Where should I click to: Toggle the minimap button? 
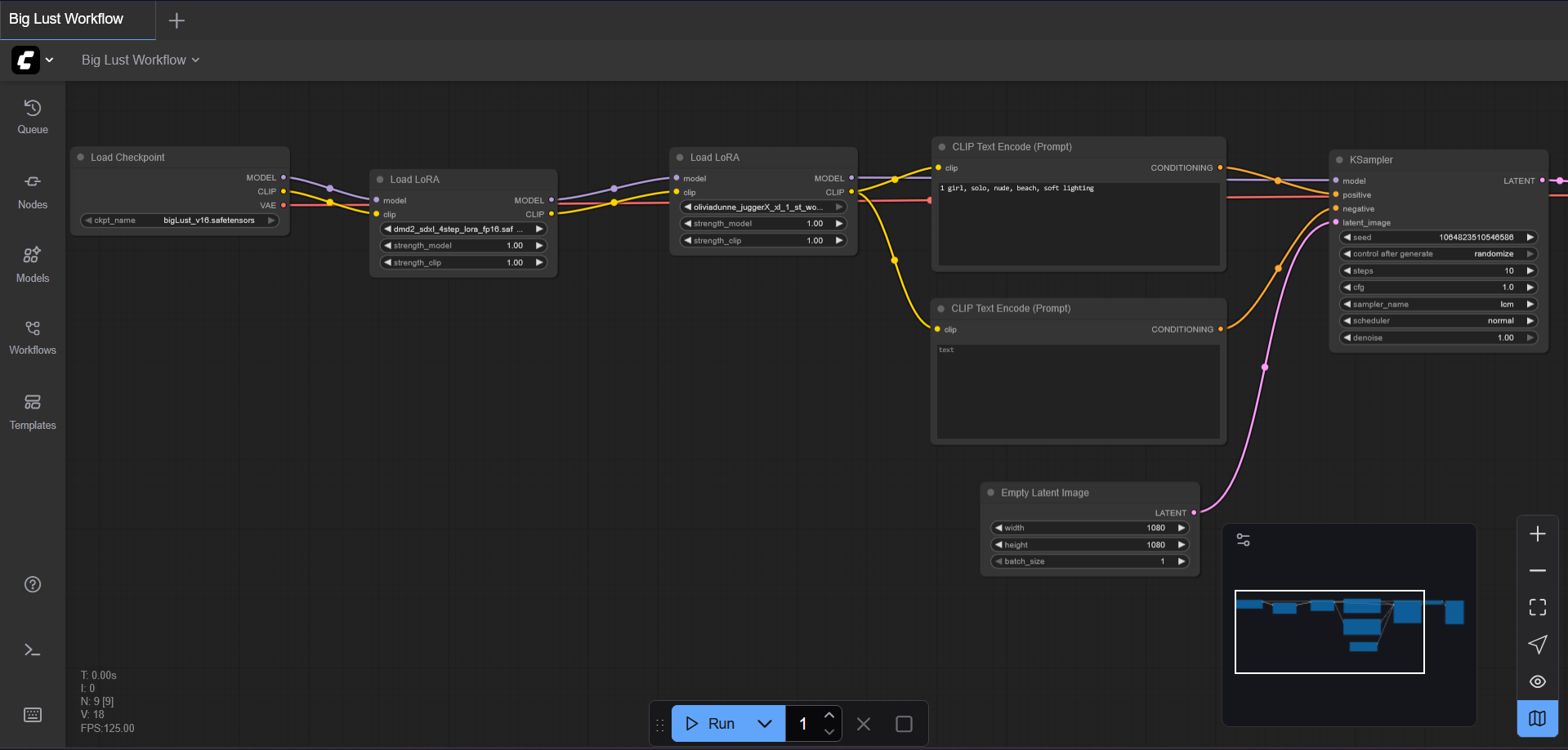(x=1537, y=718)
